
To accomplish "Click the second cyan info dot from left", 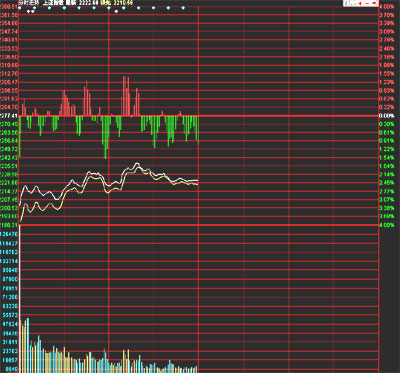I will tap(34, 8).
